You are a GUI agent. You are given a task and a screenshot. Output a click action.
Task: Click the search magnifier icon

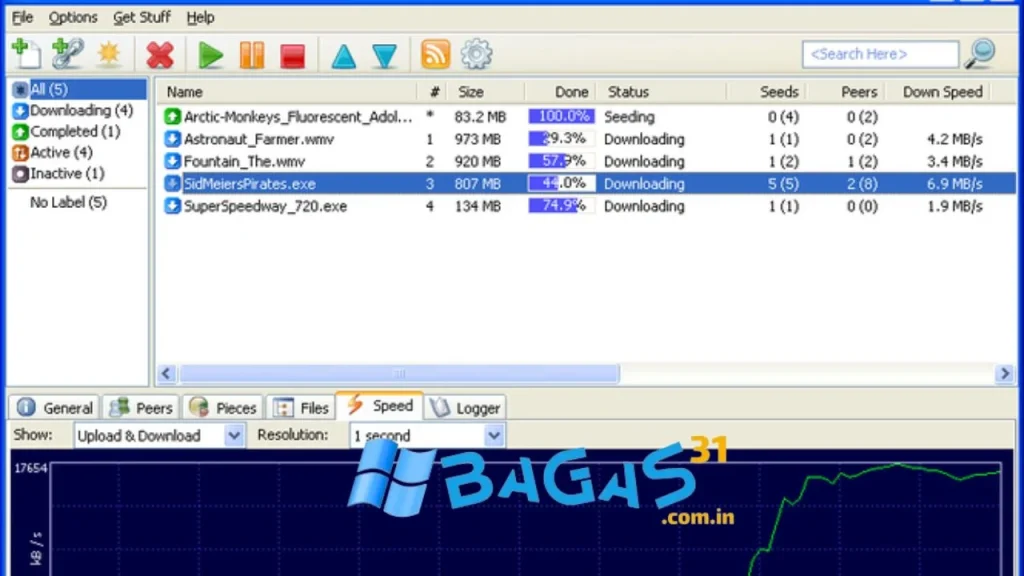pos(981,54)
